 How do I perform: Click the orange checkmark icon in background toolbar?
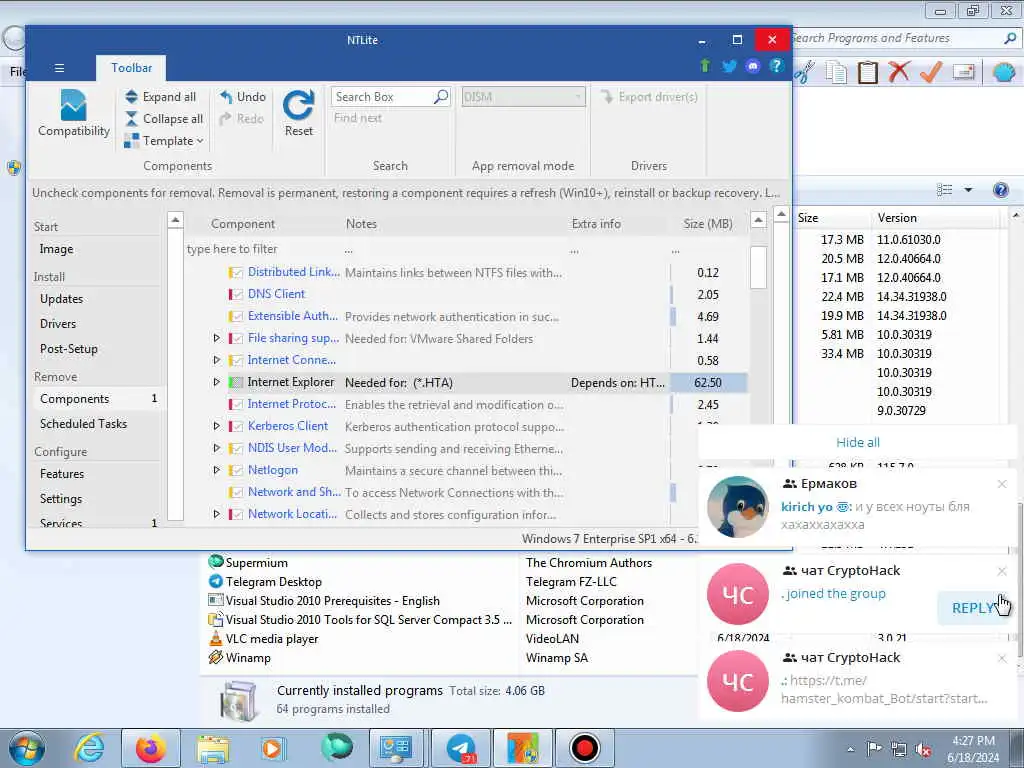931,71
